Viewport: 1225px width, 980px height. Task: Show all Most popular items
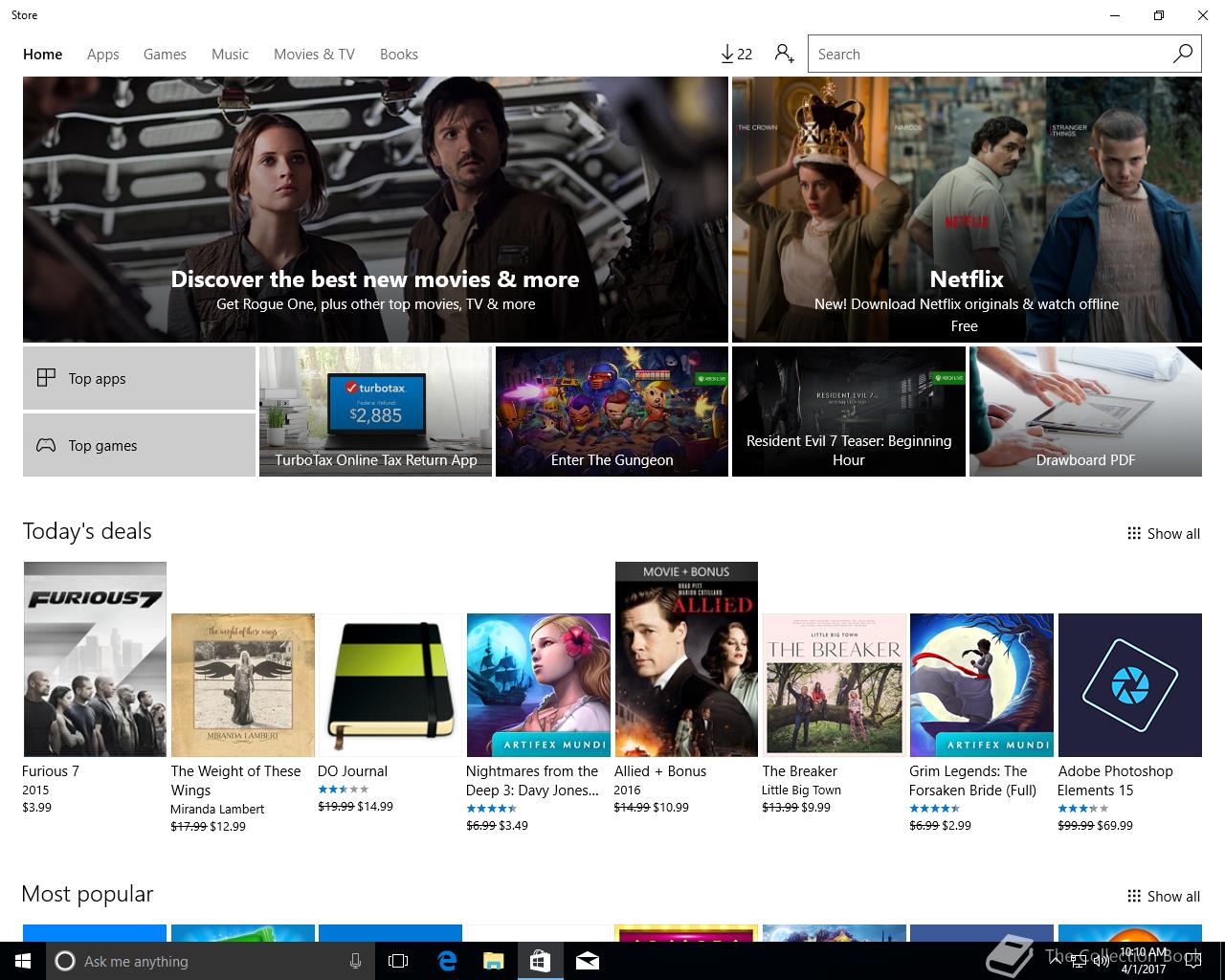(1164, 896)
